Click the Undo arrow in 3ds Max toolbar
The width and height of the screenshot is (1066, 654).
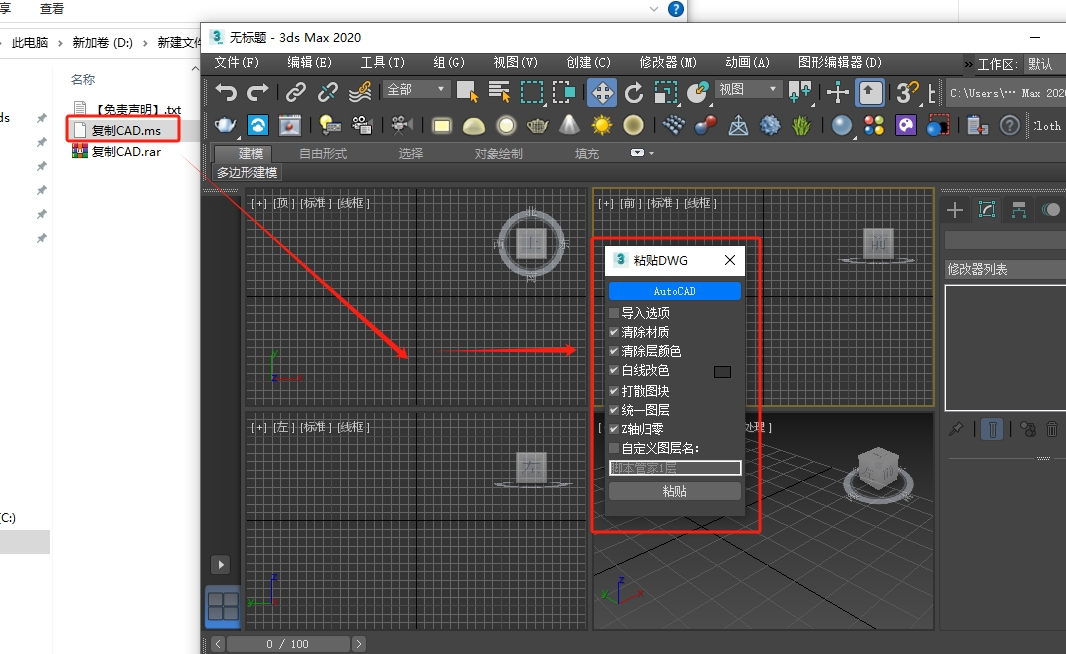point(226,92)
